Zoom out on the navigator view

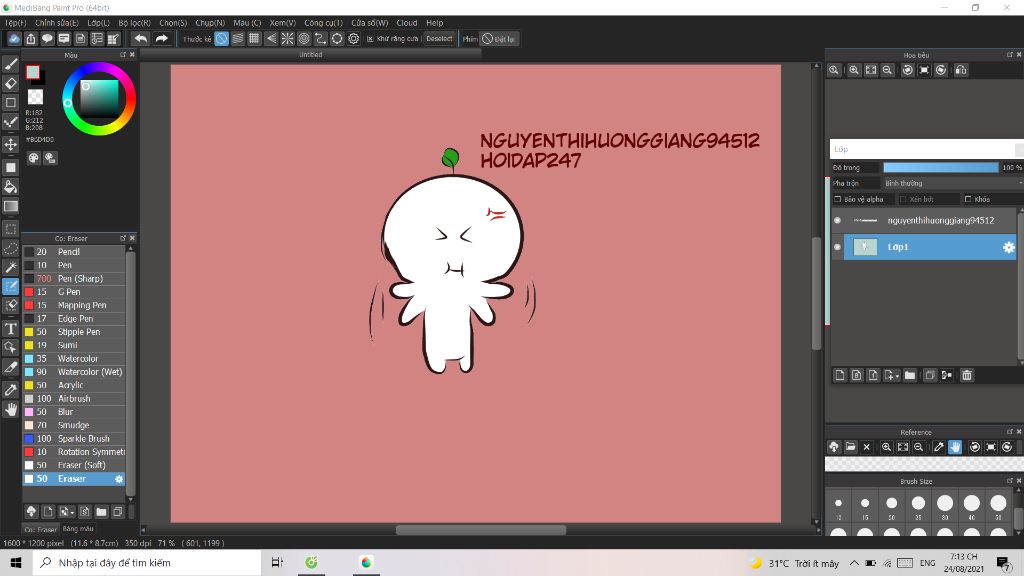[887, 70]
